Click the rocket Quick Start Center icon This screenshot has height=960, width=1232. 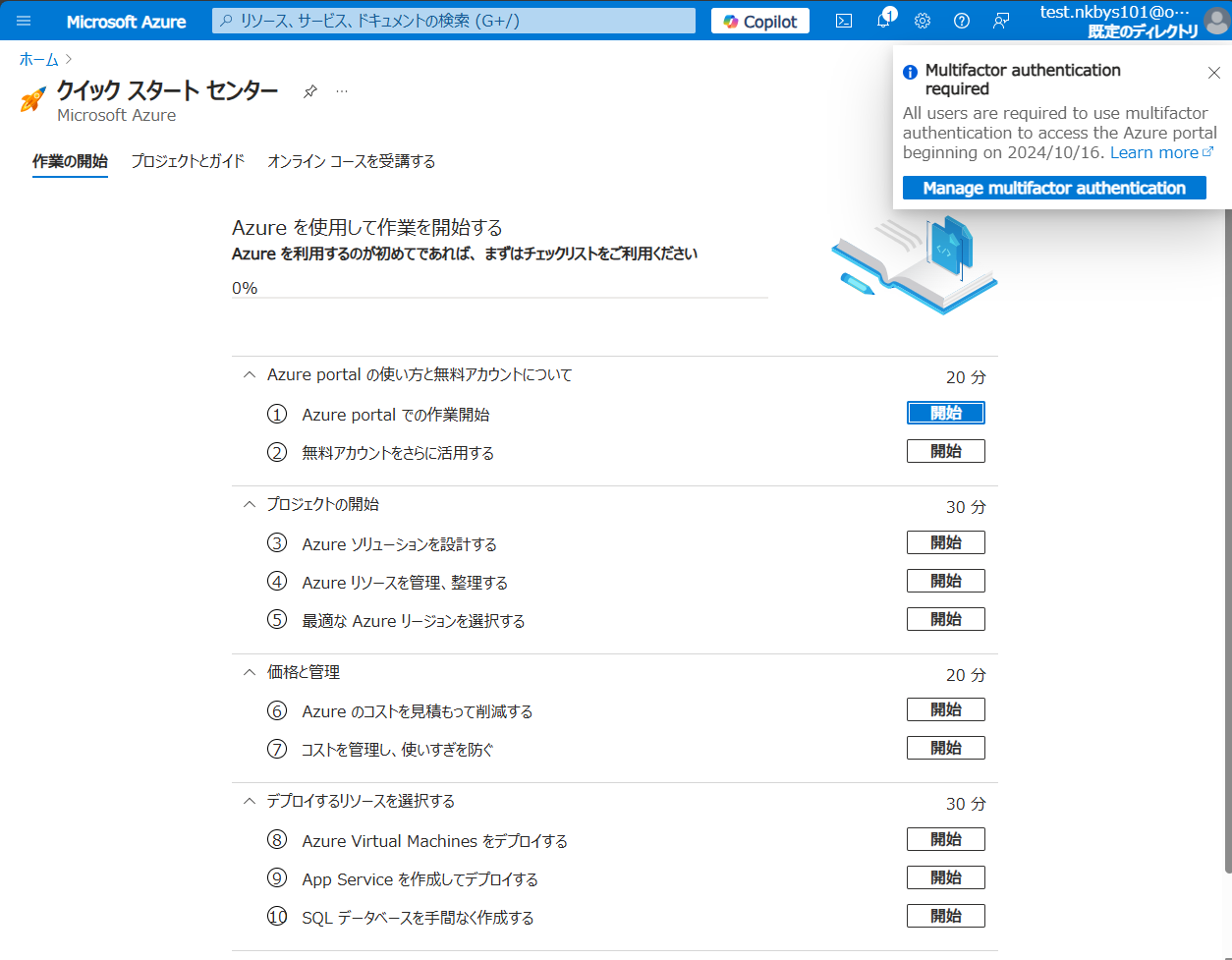pyautogui.click(x=32, y=100)
